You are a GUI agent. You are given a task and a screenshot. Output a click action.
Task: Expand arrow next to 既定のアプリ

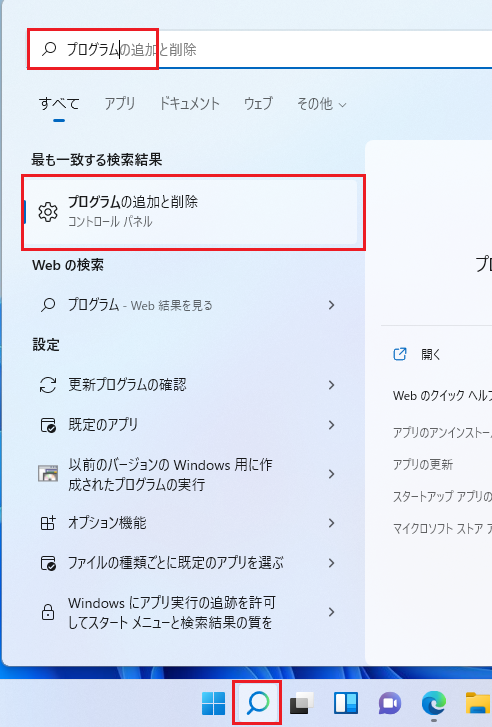[x=331, y=425]
